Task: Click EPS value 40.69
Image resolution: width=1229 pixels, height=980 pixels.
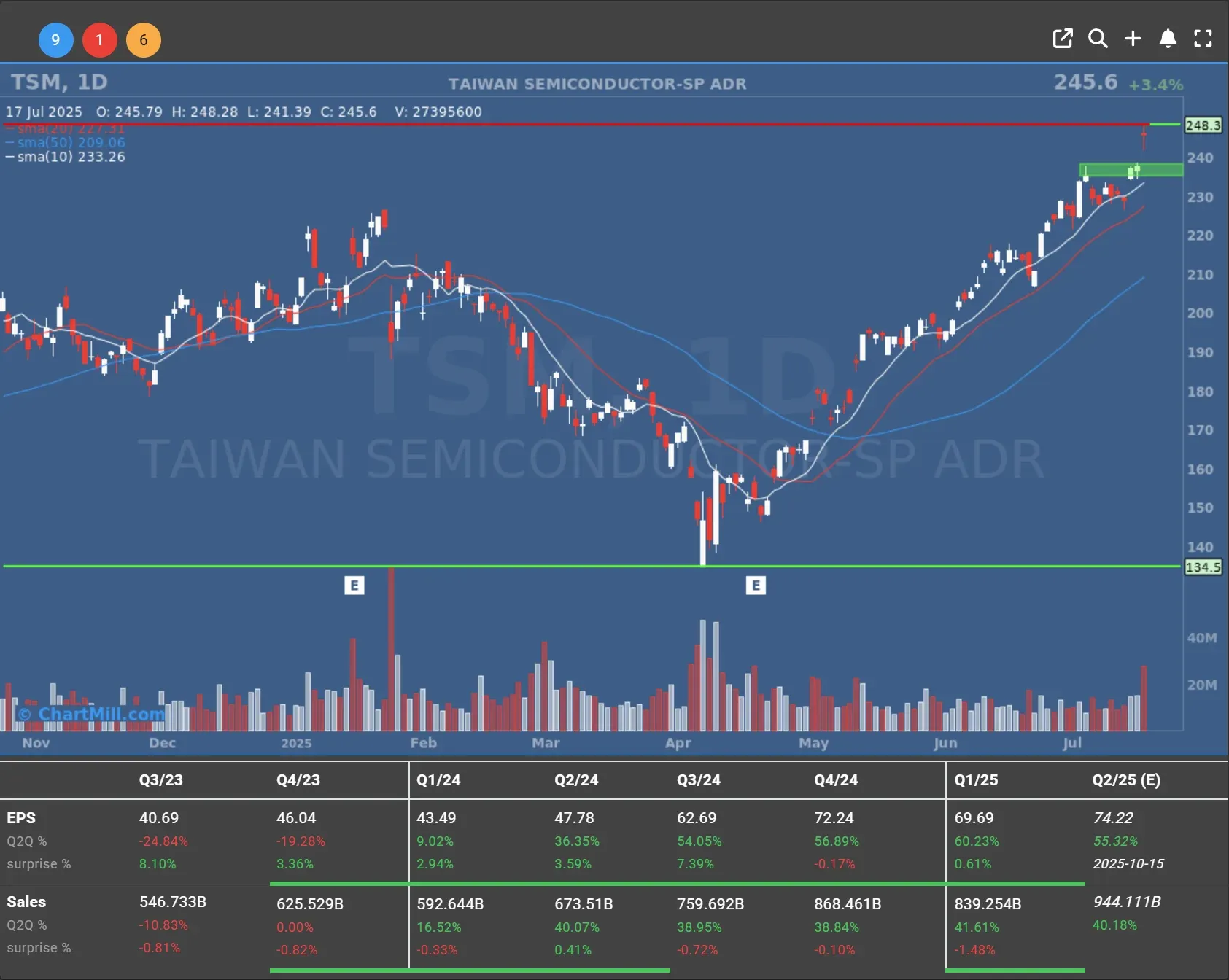Action: (159, 818)
